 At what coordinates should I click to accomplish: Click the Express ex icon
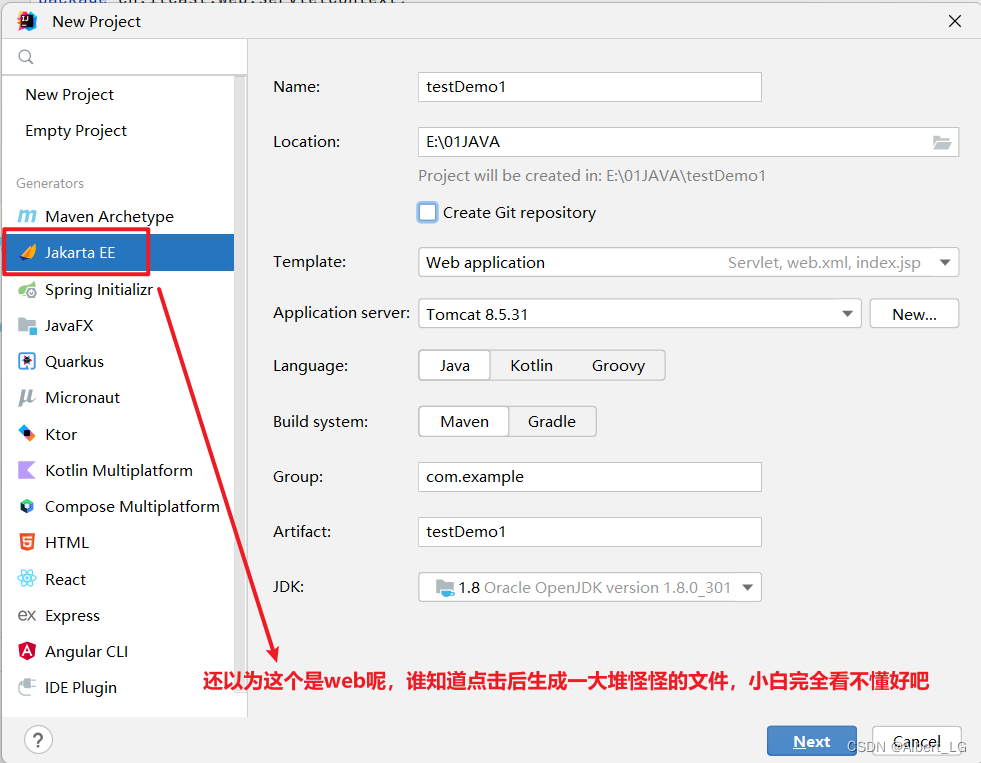tap(27, 615)
